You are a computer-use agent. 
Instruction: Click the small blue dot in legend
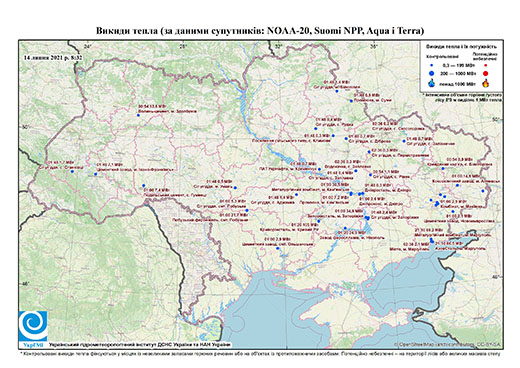coord(431,66)
